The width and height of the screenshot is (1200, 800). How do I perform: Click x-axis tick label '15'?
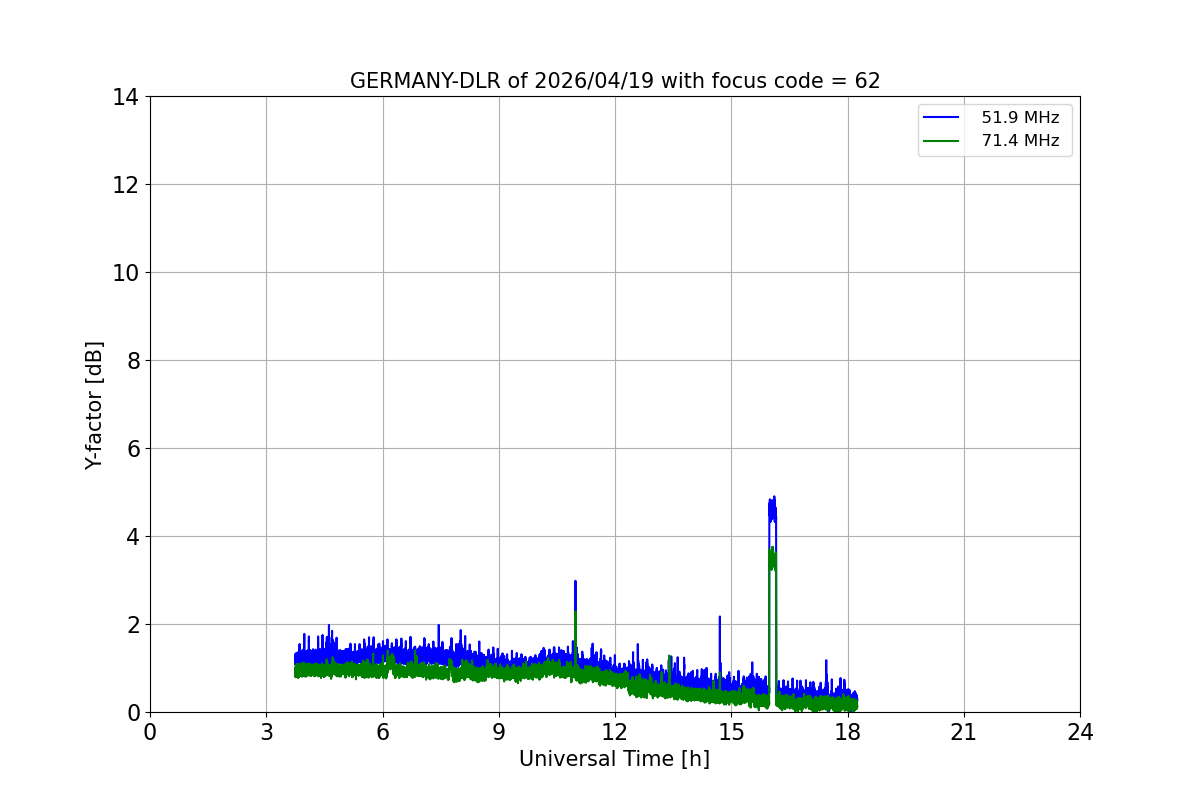[731, 732]
